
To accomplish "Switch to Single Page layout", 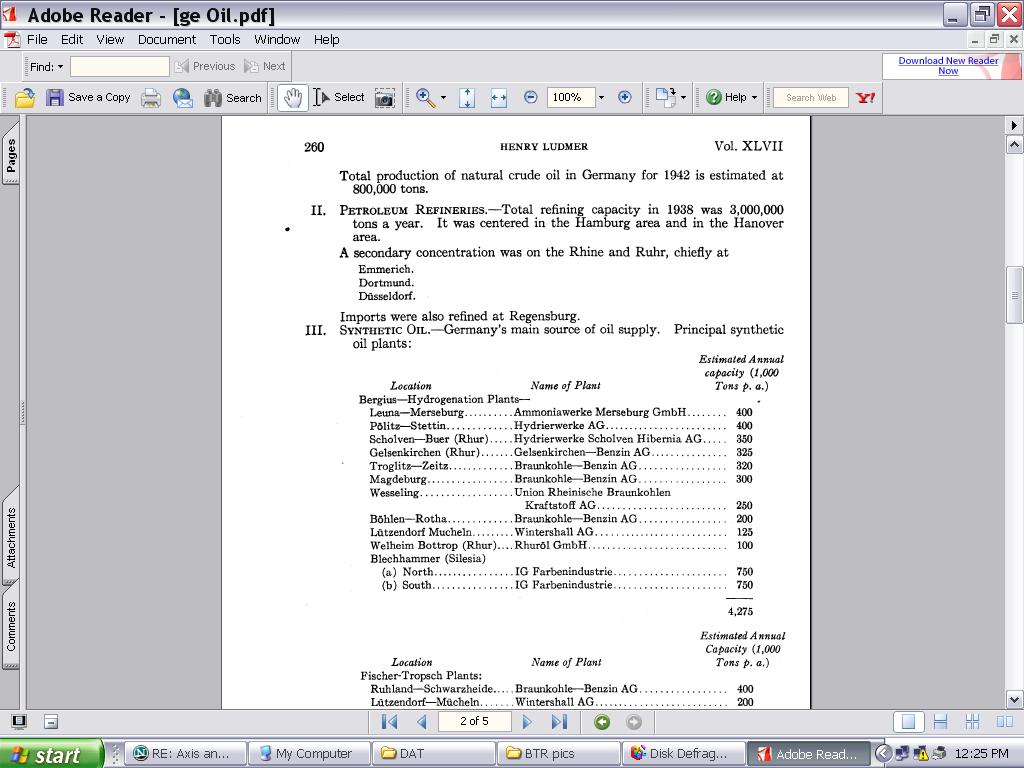I will click(x=908, y=722).
